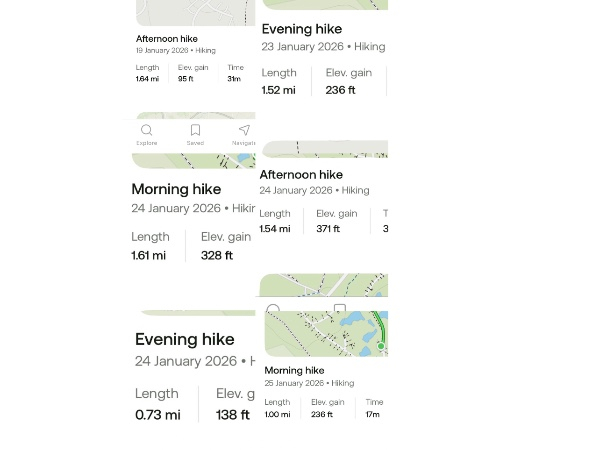Click the 138 ft elevation gain value
The height and width of the screenshot is (450, 600).
232,414
